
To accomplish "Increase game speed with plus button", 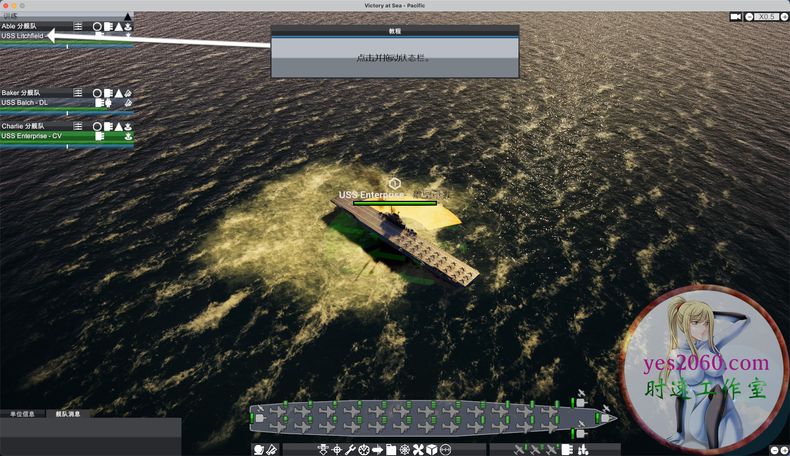I will 783,16.
